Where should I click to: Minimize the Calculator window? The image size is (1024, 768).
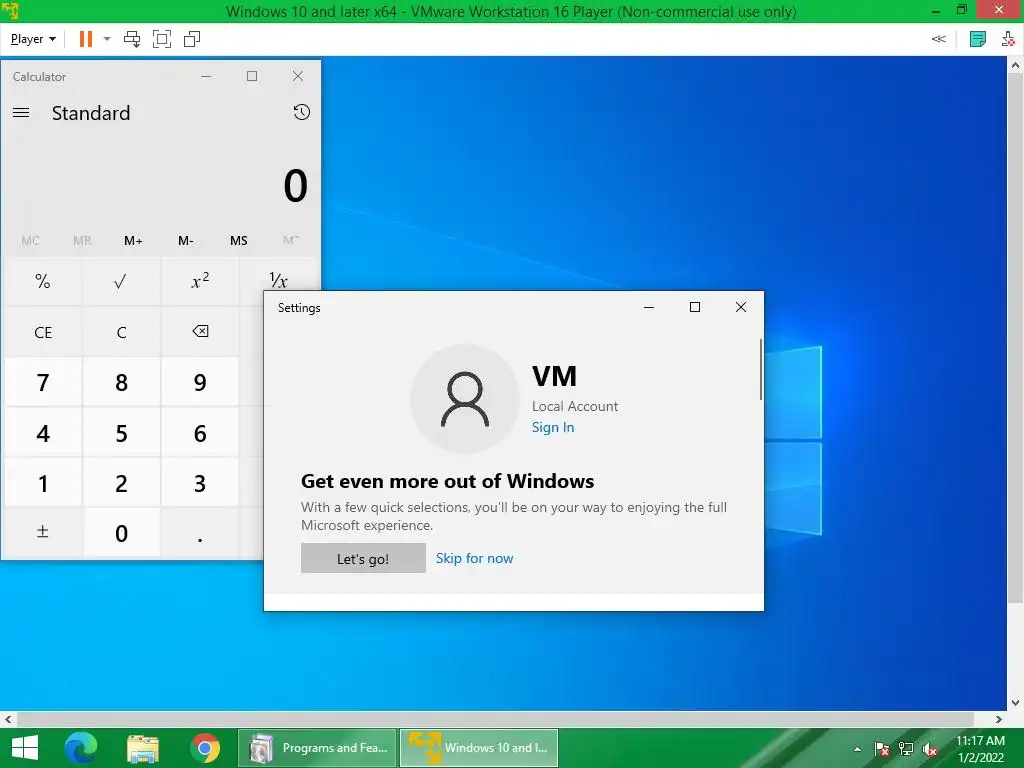[x=206, y=76]
